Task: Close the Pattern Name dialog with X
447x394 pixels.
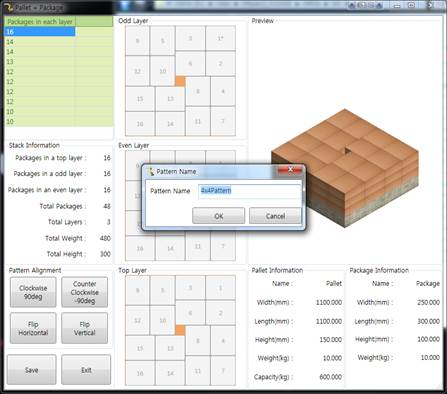Action: click(x=290, y=170)
